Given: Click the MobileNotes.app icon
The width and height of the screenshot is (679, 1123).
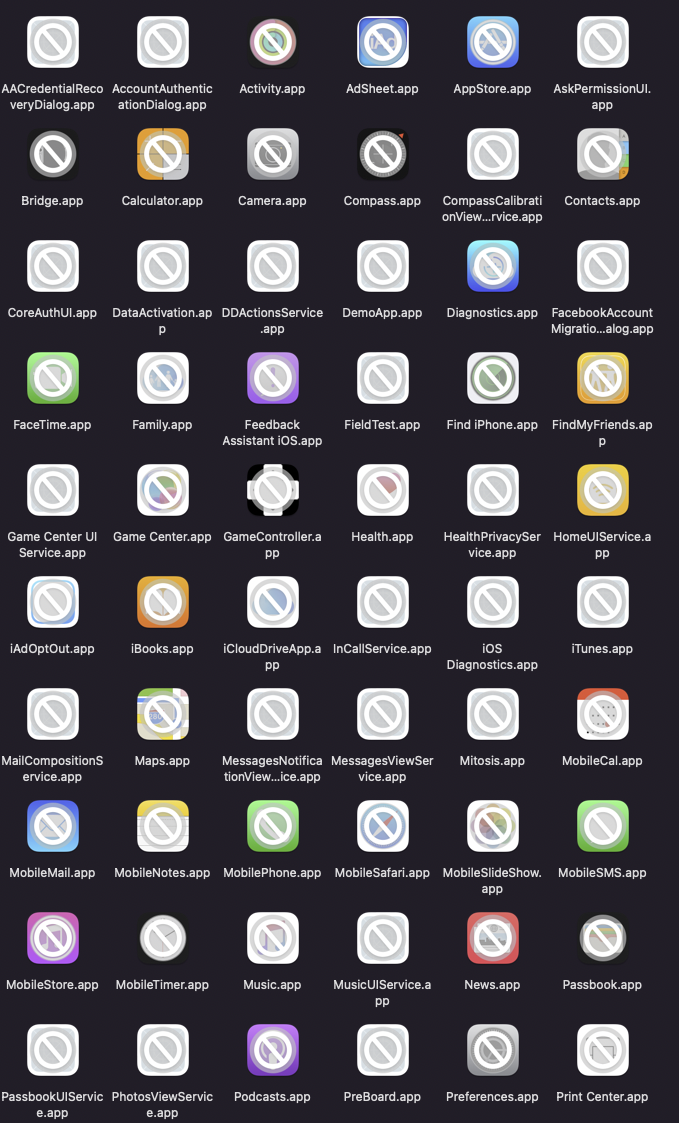Looking at the screenshot, I should coord(163,826).
